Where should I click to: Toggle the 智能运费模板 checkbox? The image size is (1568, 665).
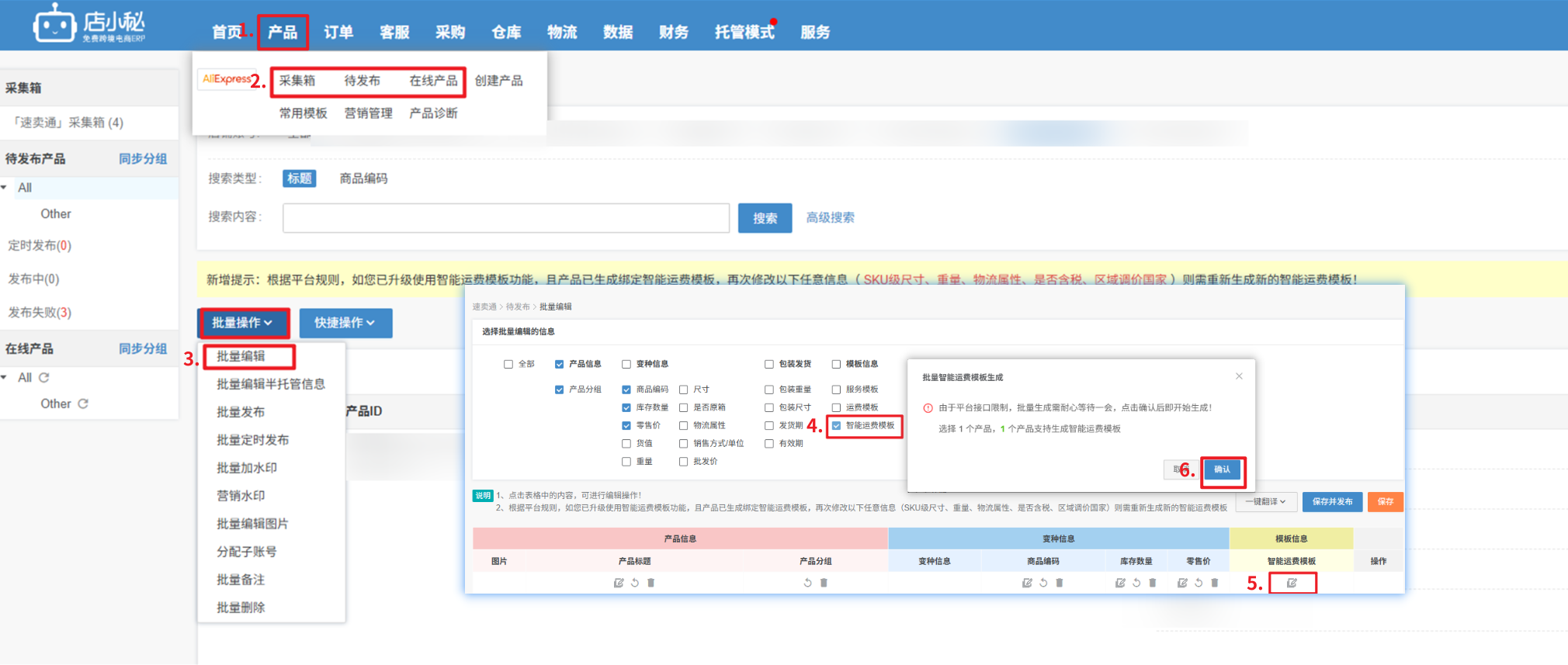[837, 425]
